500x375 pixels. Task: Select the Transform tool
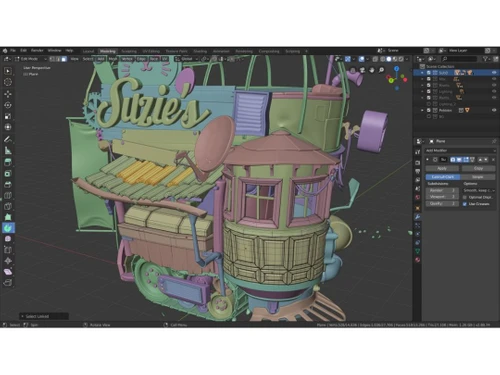[8, 127]
